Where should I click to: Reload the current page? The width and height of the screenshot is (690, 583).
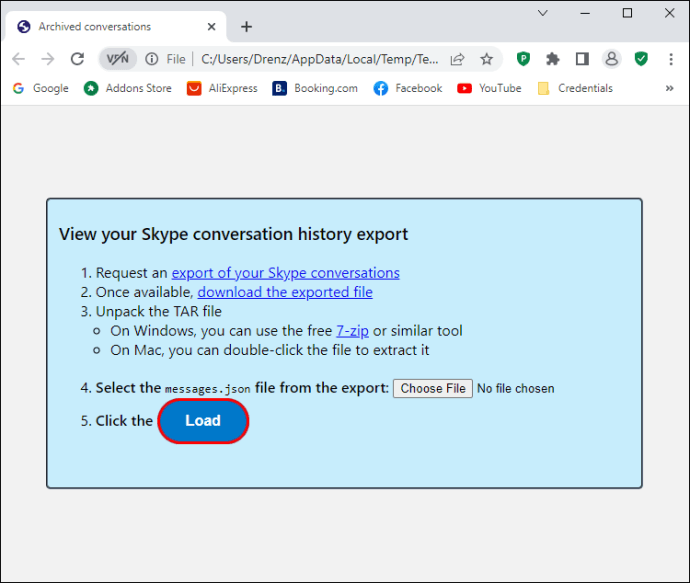click(x=77, y=59)
